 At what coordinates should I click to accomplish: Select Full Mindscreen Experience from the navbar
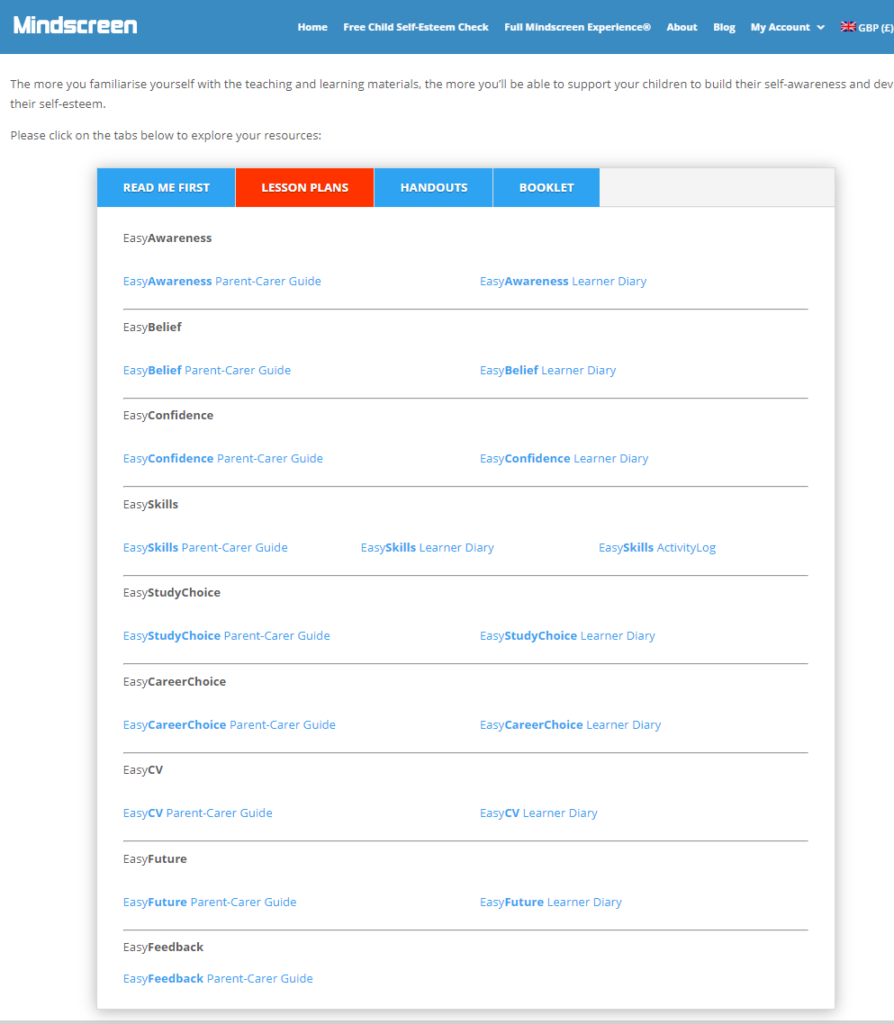coord(577,27)
